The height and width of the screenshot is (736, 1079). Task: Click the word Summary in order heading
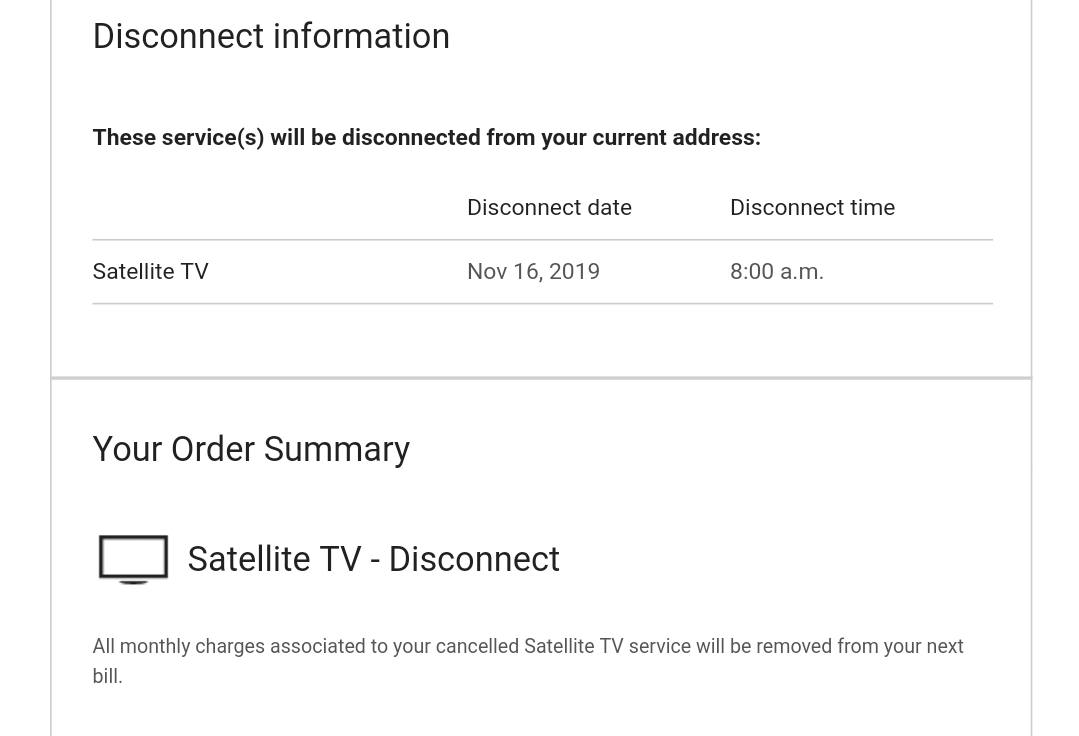(336, 450)
